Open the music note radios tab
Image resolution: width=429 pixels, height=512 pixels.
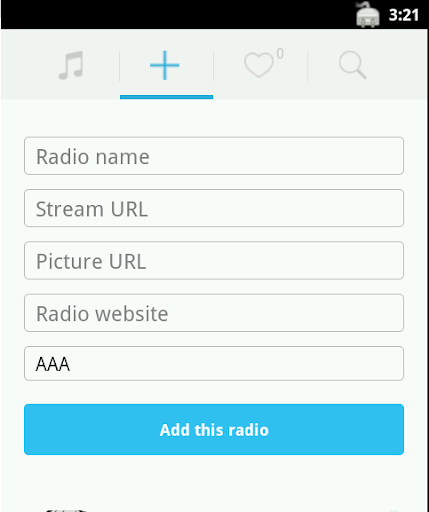pos(71,65)
